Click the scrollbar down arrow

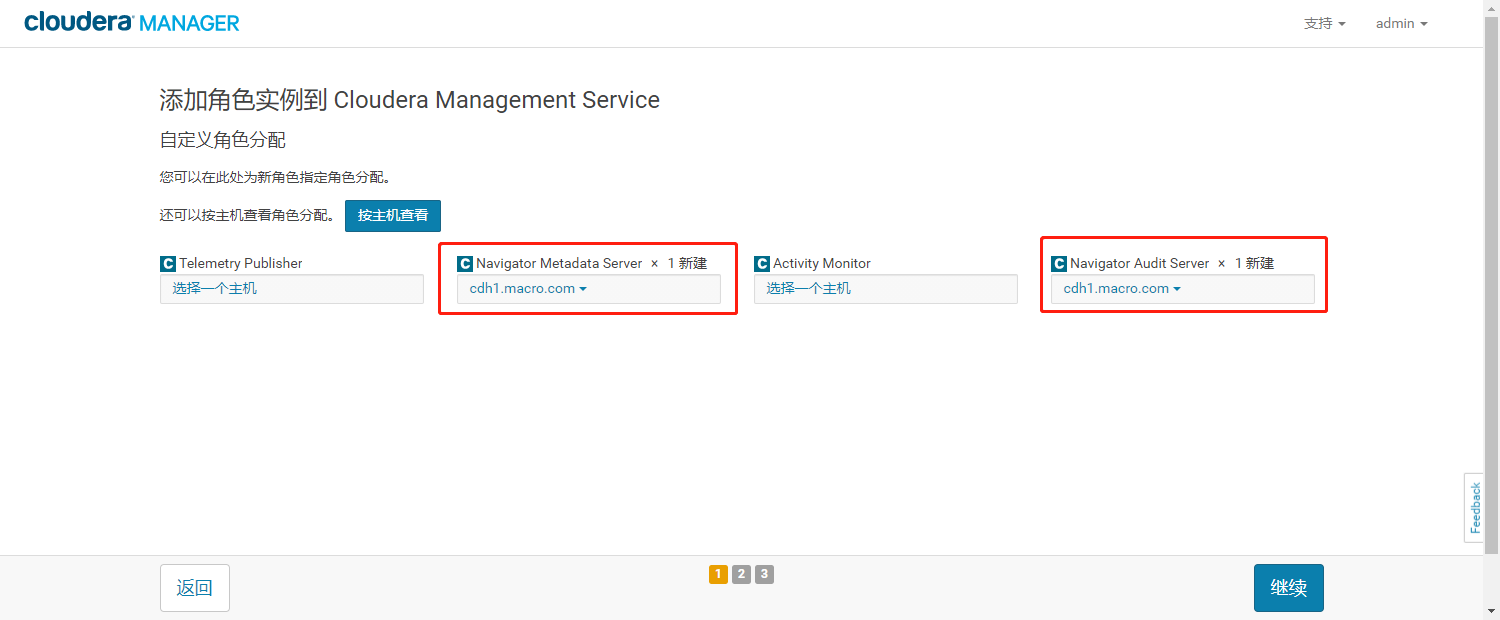tap(1491, 611)
